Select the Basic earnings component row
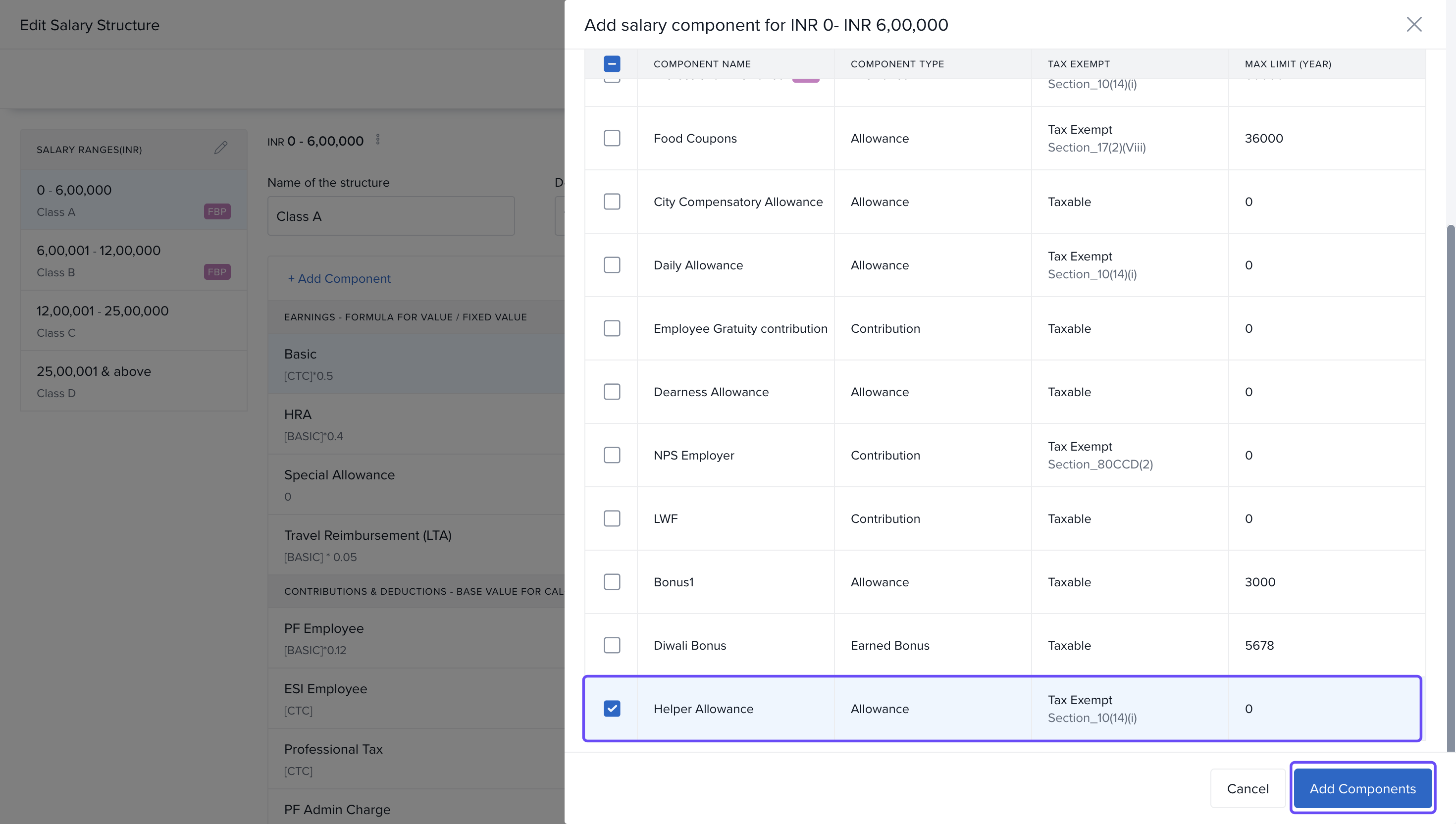 coord(416,364)
